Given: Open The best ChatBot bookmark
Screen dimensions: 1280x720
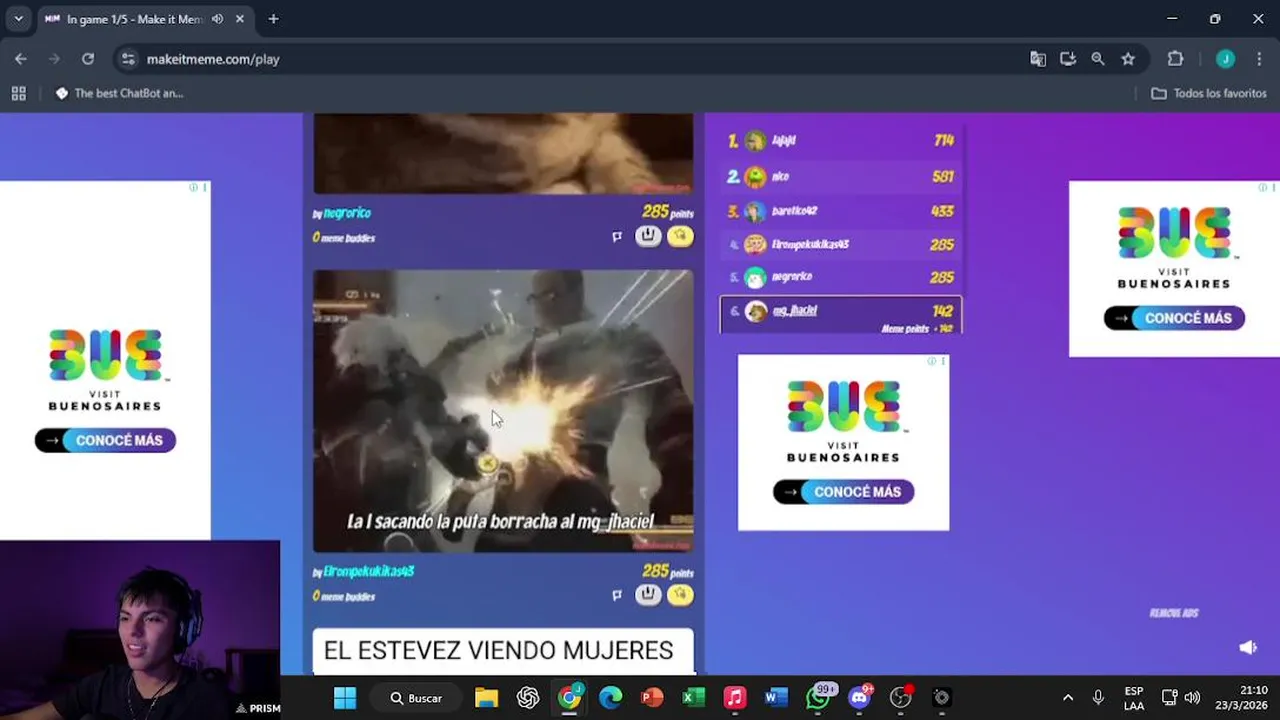Looking at the screenshot, I should [x=119, y=93].
